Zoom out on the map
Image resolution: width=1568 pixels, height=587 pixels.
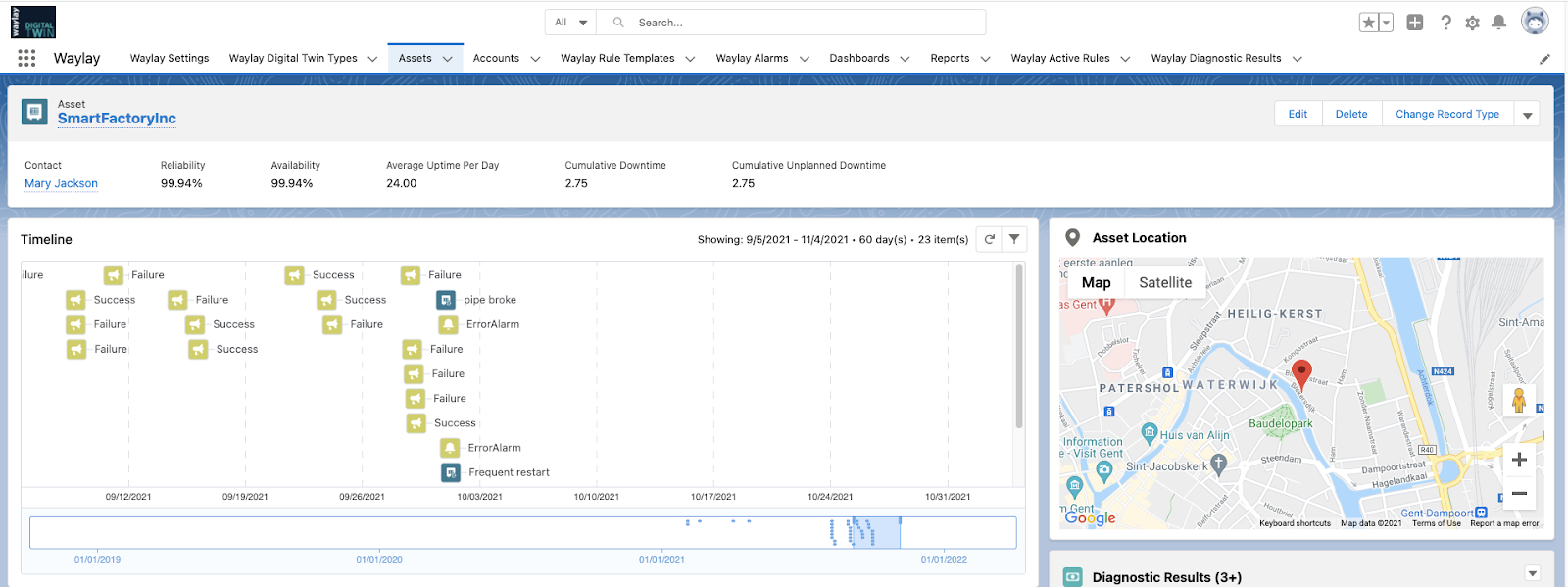pyautogui.click(x=1519, y=493)
